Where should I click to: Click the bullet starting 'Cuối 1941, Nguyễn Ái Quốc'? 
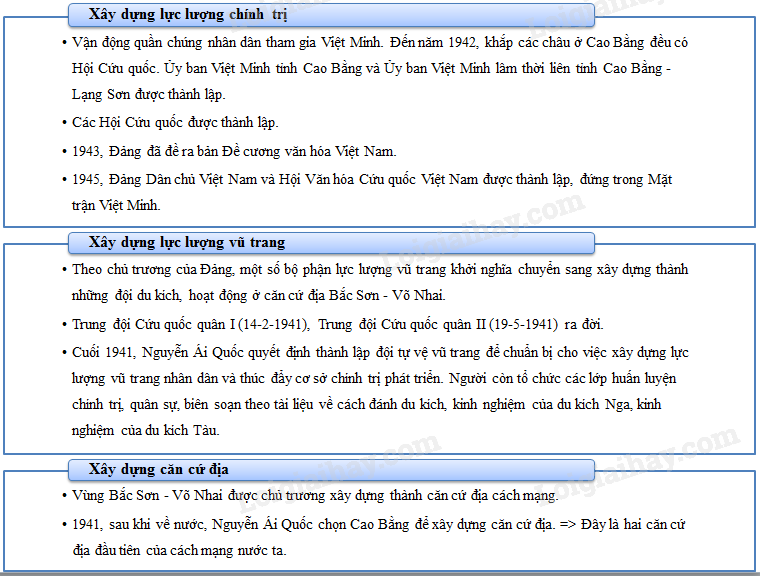click(380, 353)
